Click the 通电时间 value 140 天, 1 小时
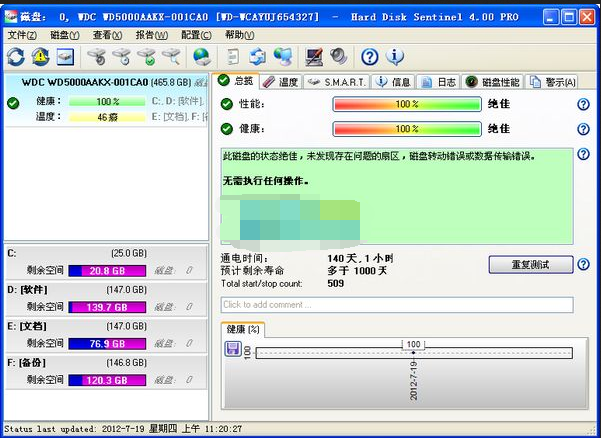Screen dimensions: 601x438 (x=360, y=258)
